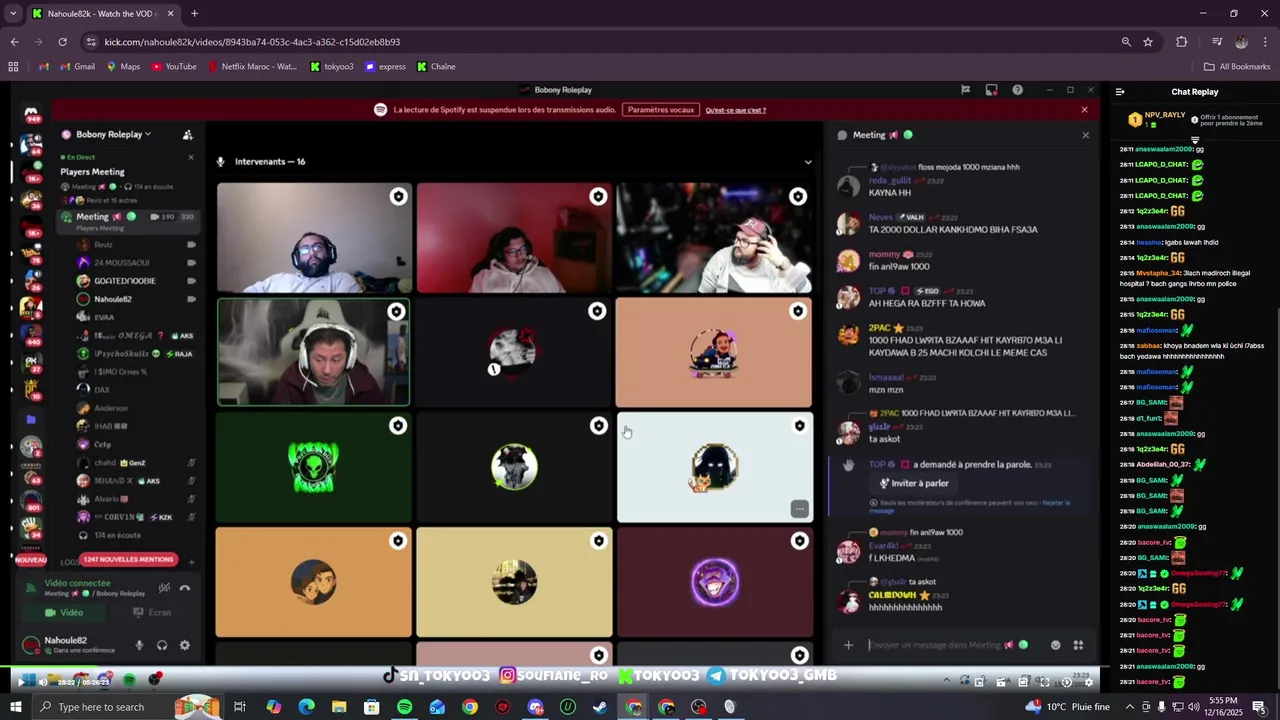Toggle noise suppression icon in voice panel
The height and width of the screenshot is (720, 1280).
click(x=164, y=588)
